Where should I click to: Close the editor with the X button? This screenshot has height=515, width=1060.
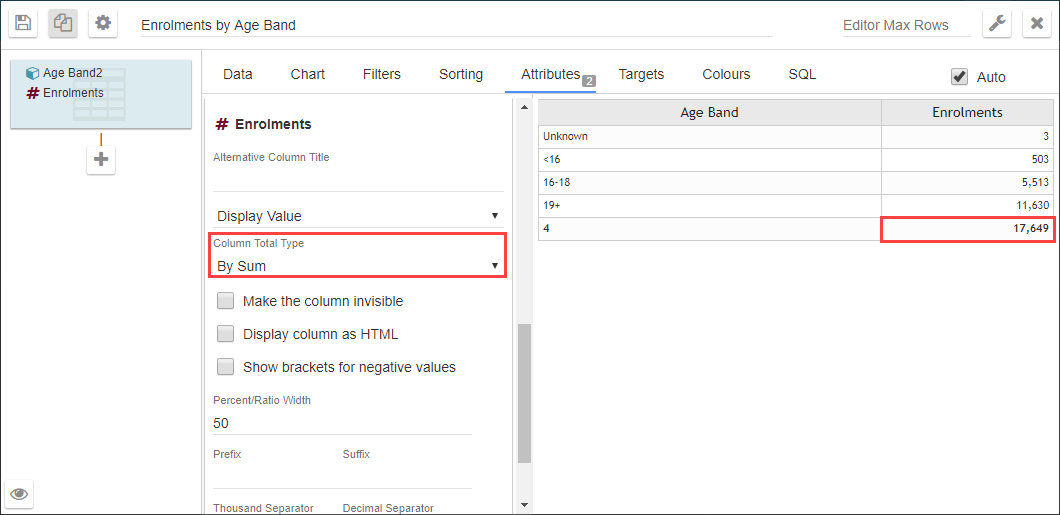coord(1036,24)
